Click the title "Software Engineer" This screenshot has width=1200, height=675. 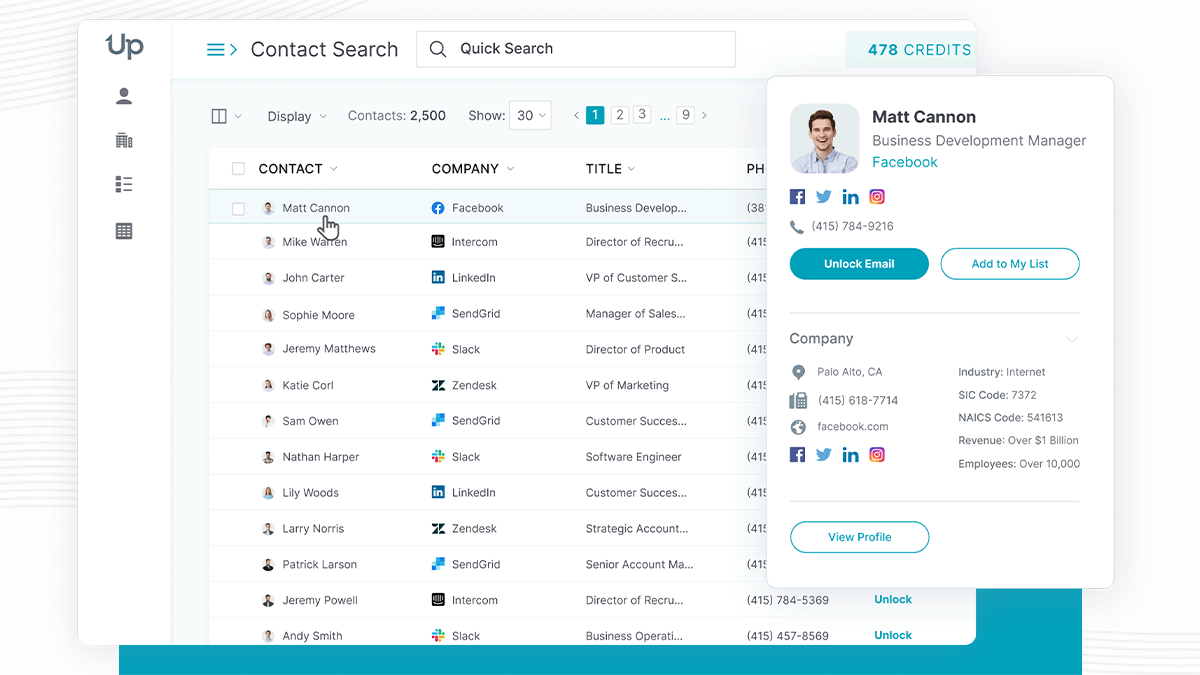634,457
